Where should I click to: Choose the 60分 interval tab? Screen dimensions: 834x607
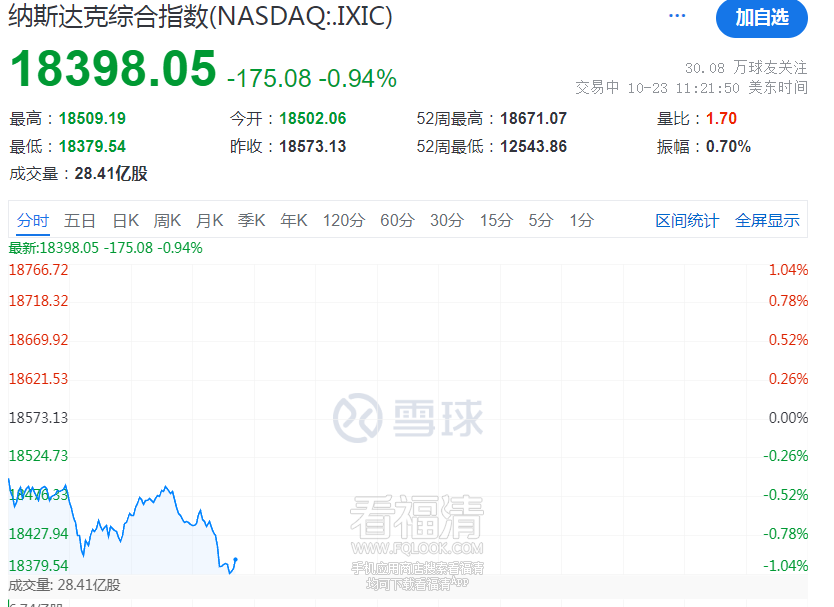coord(397,221)
